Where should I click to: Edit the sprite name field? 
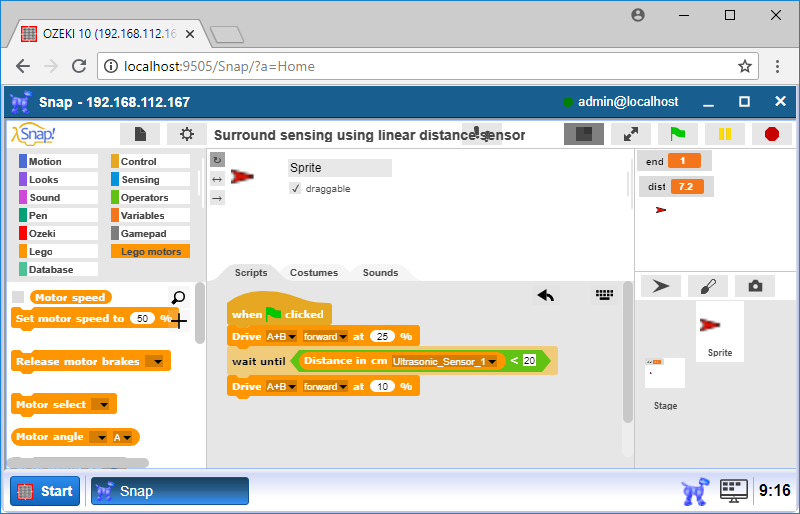tap(340, 167)
